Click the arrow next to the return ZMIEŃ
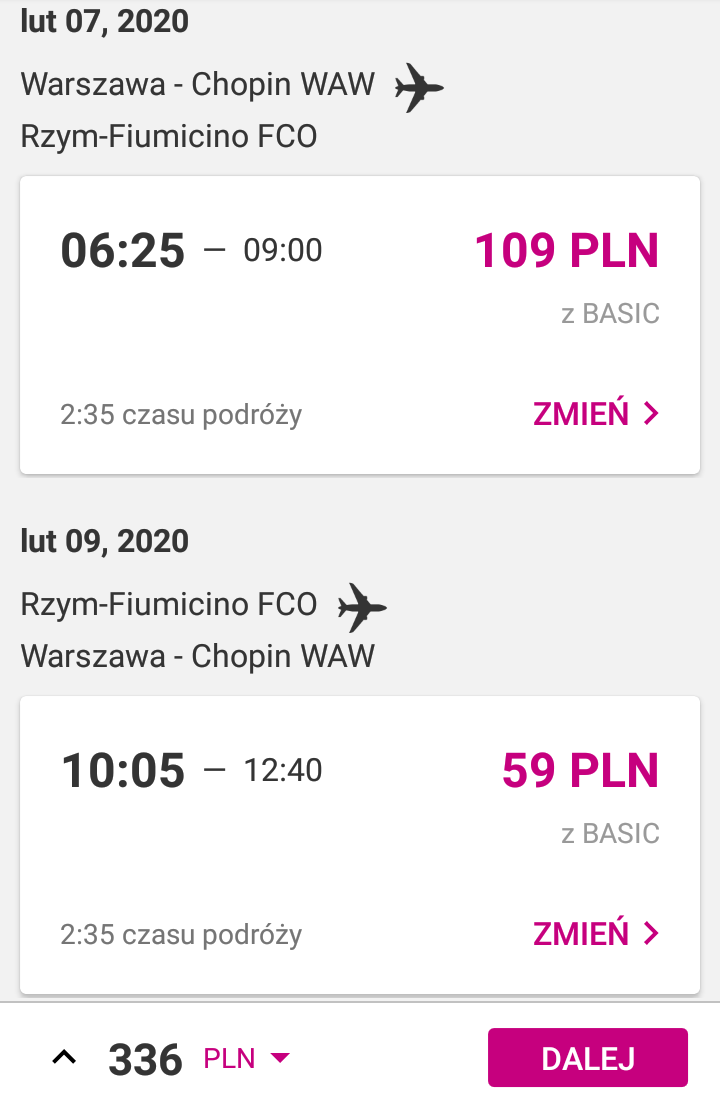The image size is (720, 1113). 651,933
